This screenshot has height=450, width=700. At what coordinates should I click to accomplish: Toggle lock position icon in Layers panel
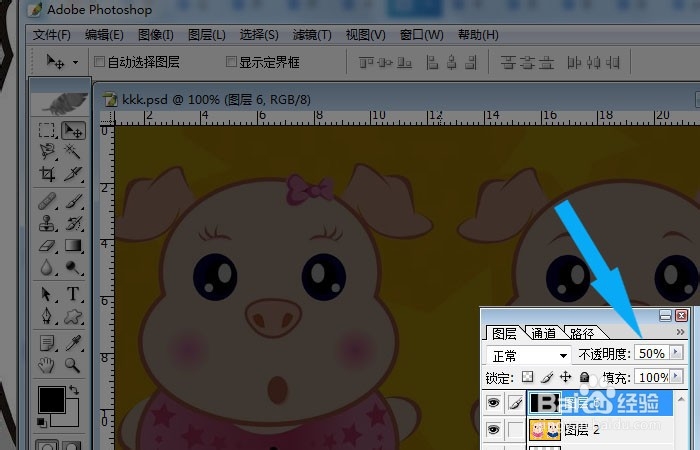(x=566, y=377)
